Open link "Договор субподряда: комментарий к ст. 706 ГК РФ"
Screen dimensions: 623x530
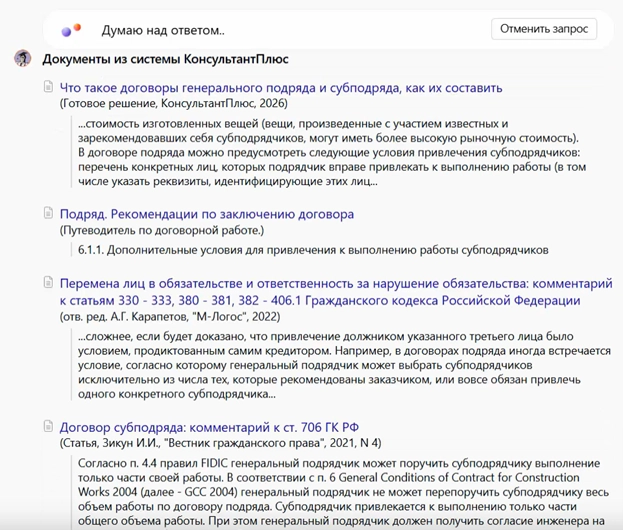pyautogui.click(x=209, y=427)
